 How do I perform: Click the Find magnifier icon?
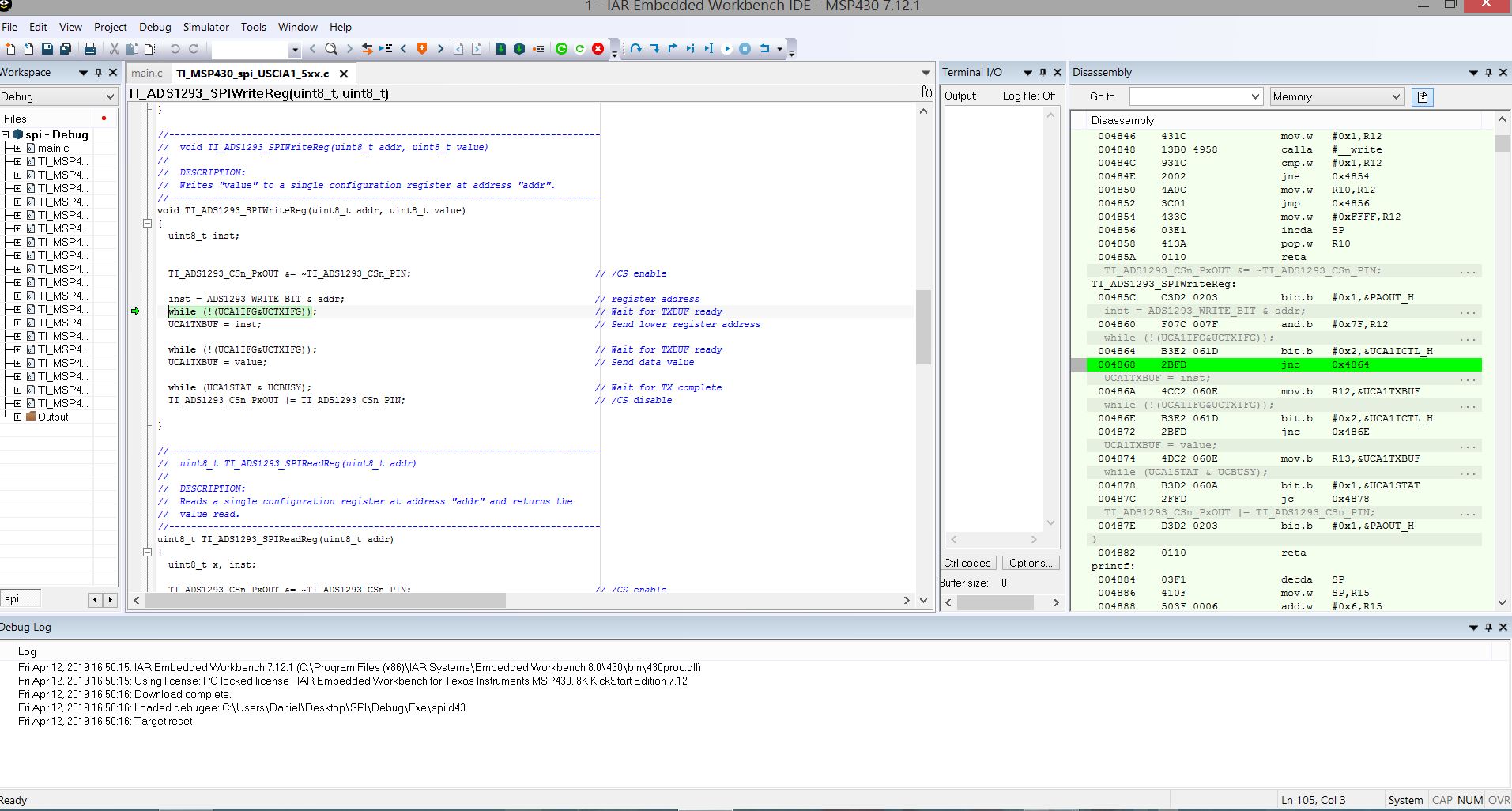click(331, 49)
